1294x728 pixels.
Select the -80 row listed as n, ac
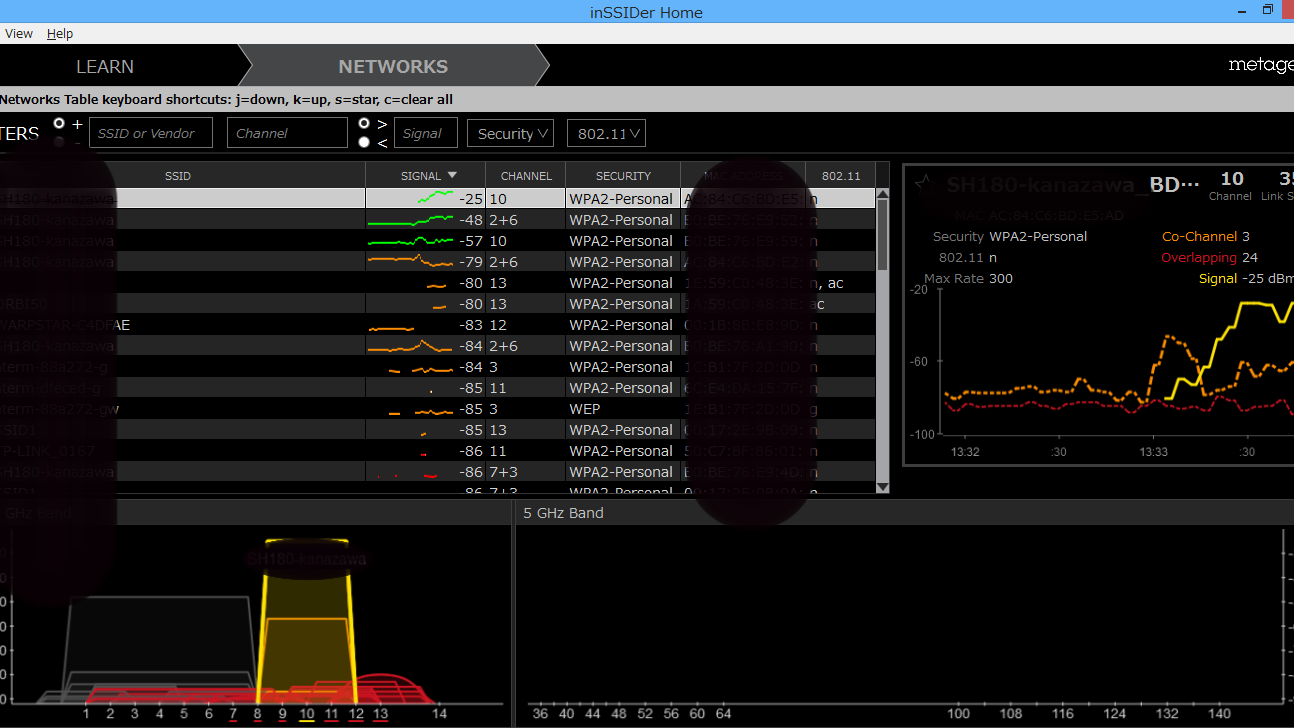click(x=437, y=283)
